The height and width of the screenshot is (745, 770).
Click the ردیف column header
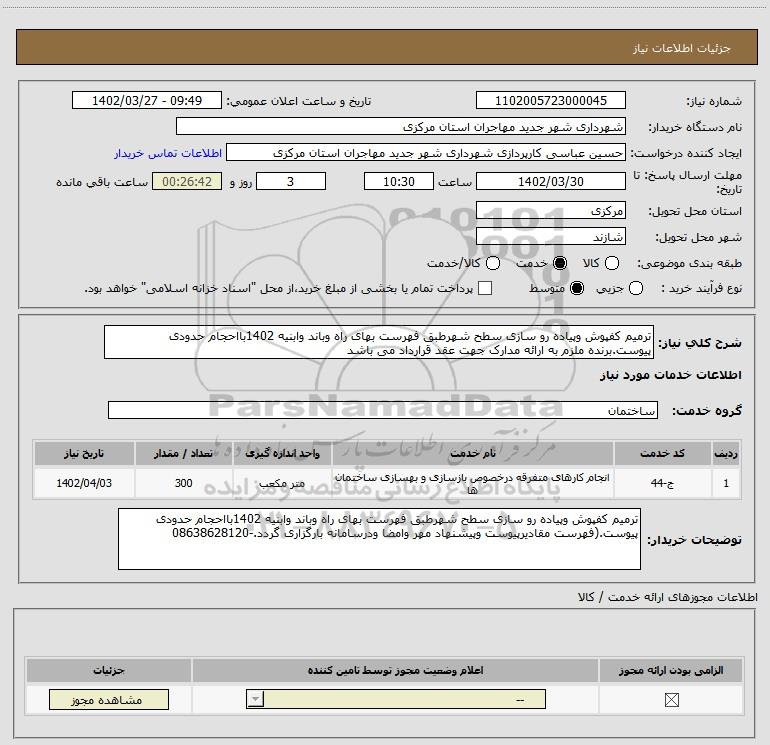(x=726, y=453)
